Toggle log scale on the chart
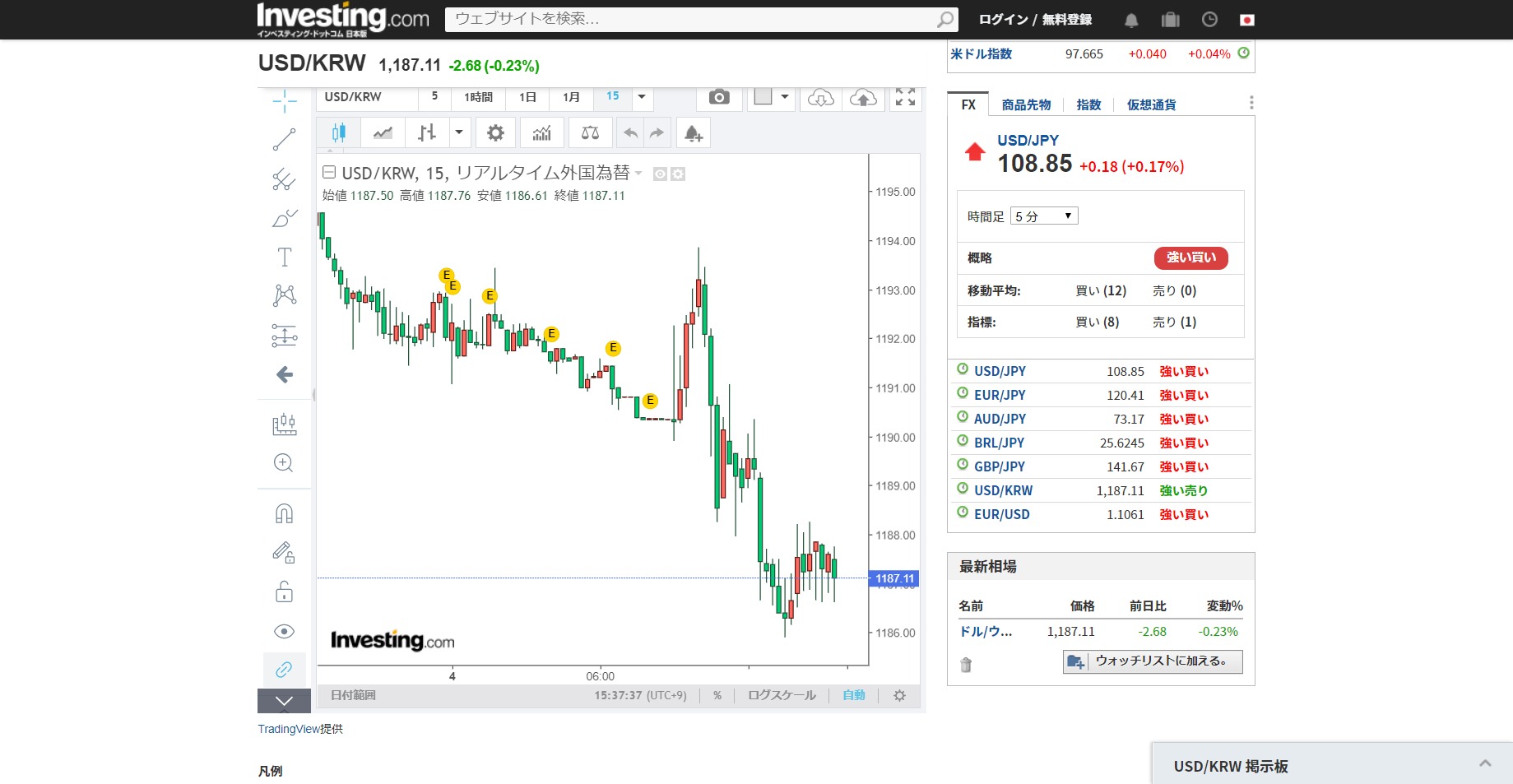This screenshot has width=1513, height=784. point(782,696)
